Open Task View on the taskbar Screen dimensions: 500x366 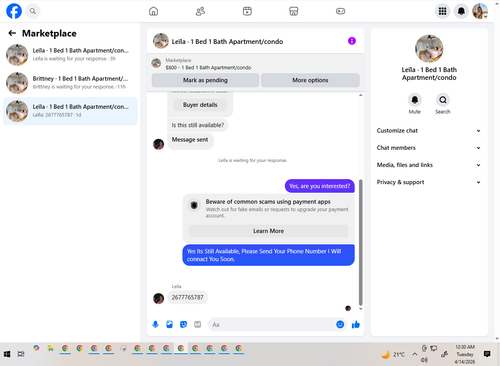pos(21,354)
